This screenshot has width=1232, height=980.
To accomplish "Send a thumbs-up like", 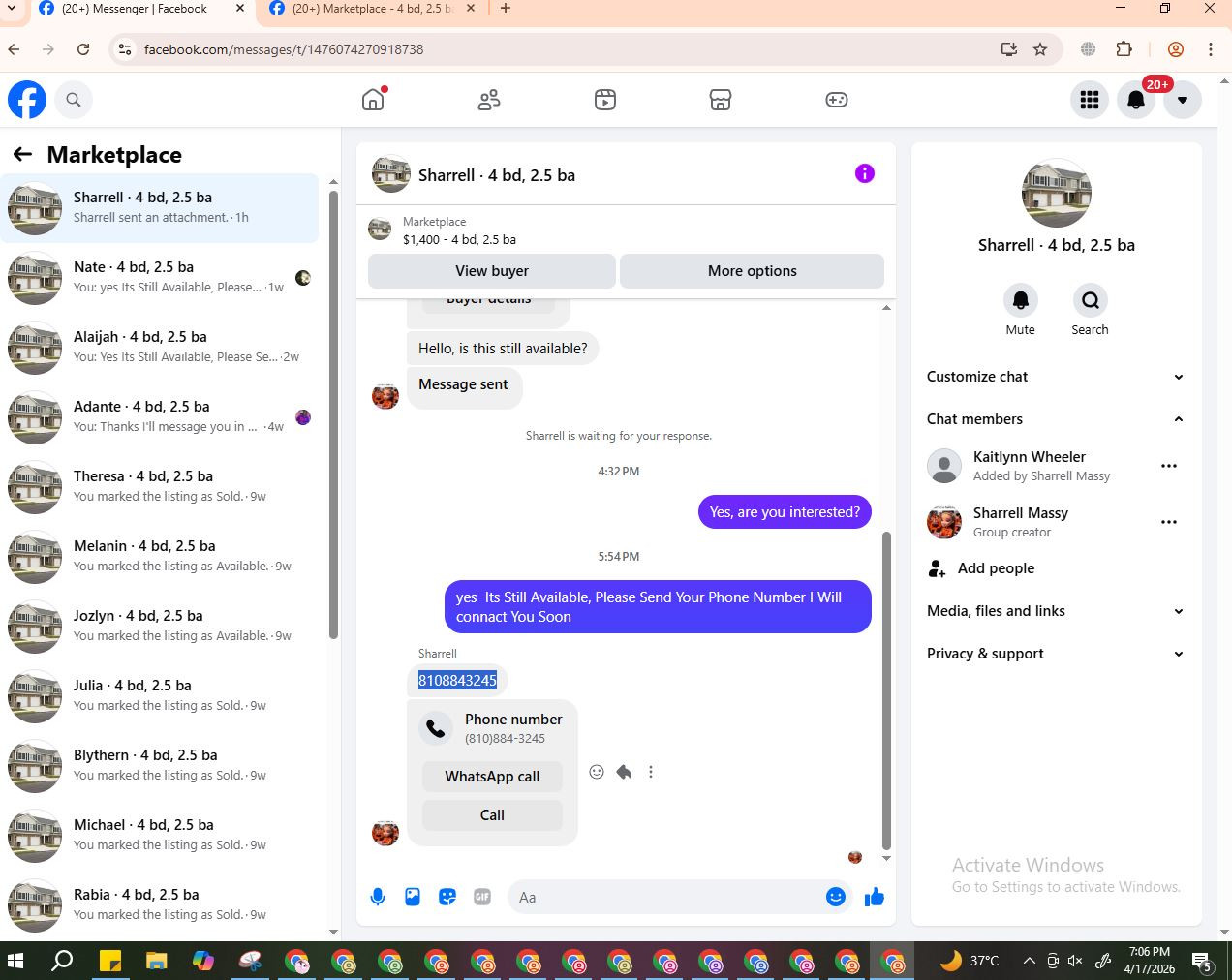I will [875, 897].
